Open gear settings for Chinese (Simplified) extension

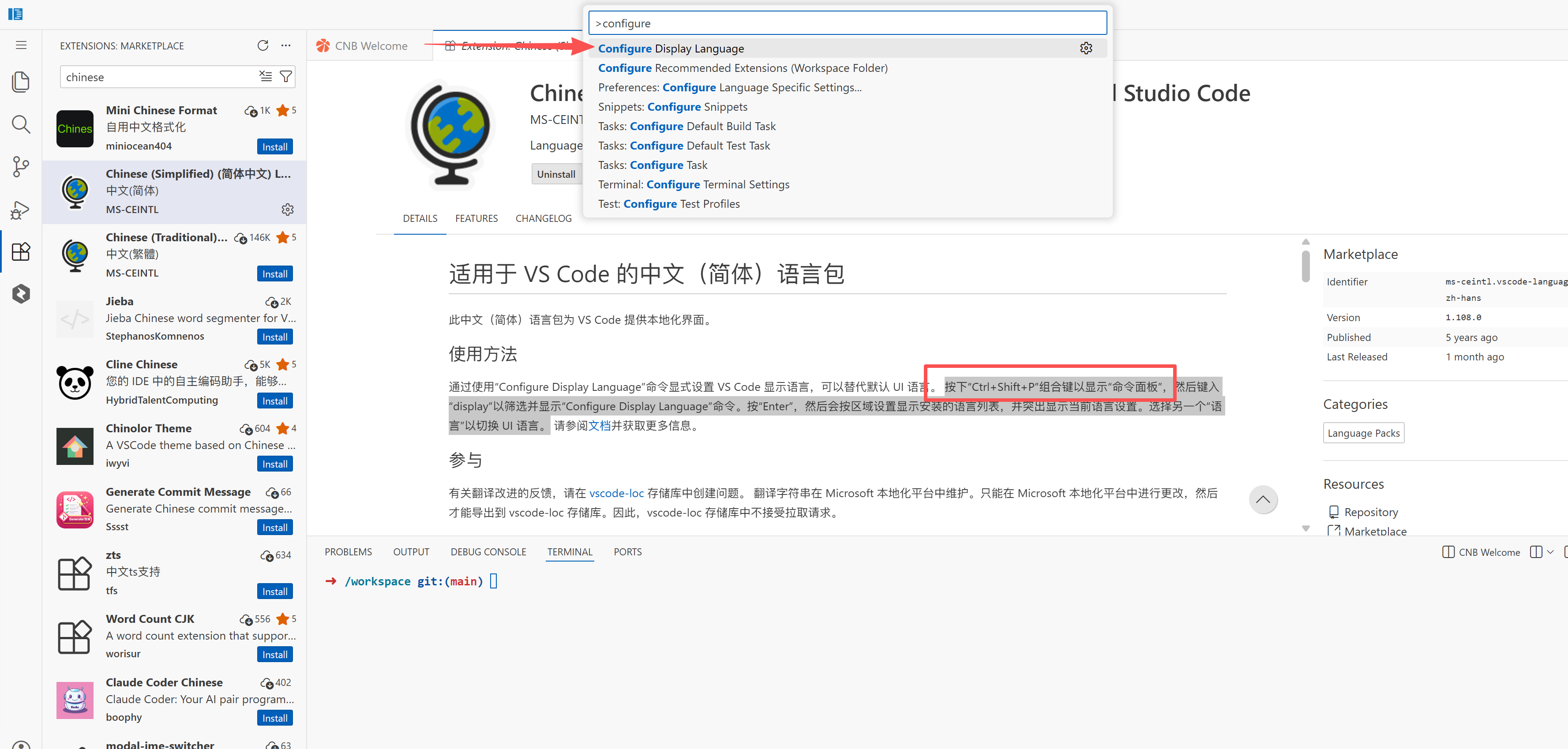(x=287, y=210)
